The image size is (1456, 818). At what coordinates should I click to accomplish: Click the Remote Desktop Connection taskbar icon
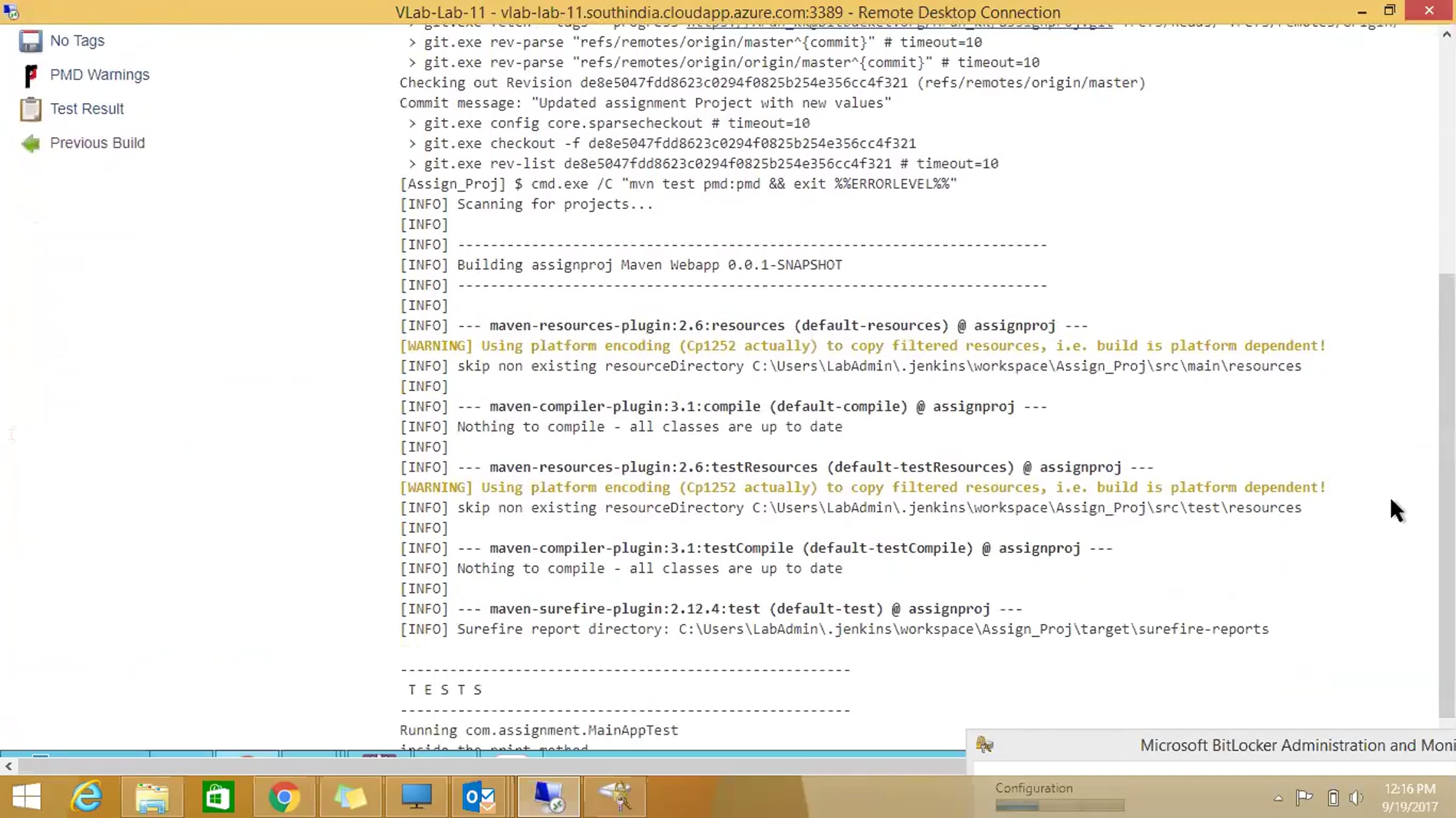[549, 797]
